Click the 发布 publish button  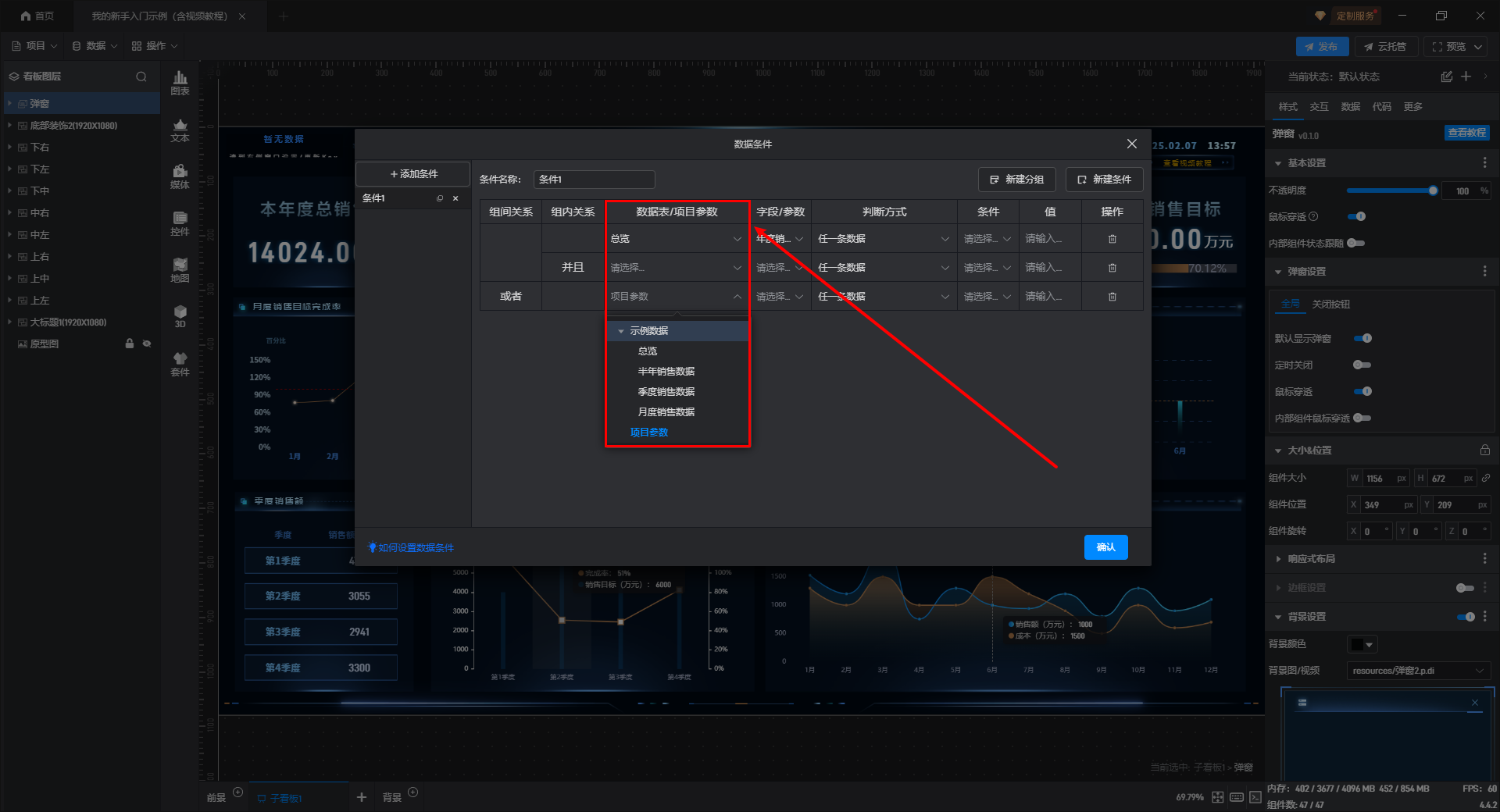[x=1322, y=47]
